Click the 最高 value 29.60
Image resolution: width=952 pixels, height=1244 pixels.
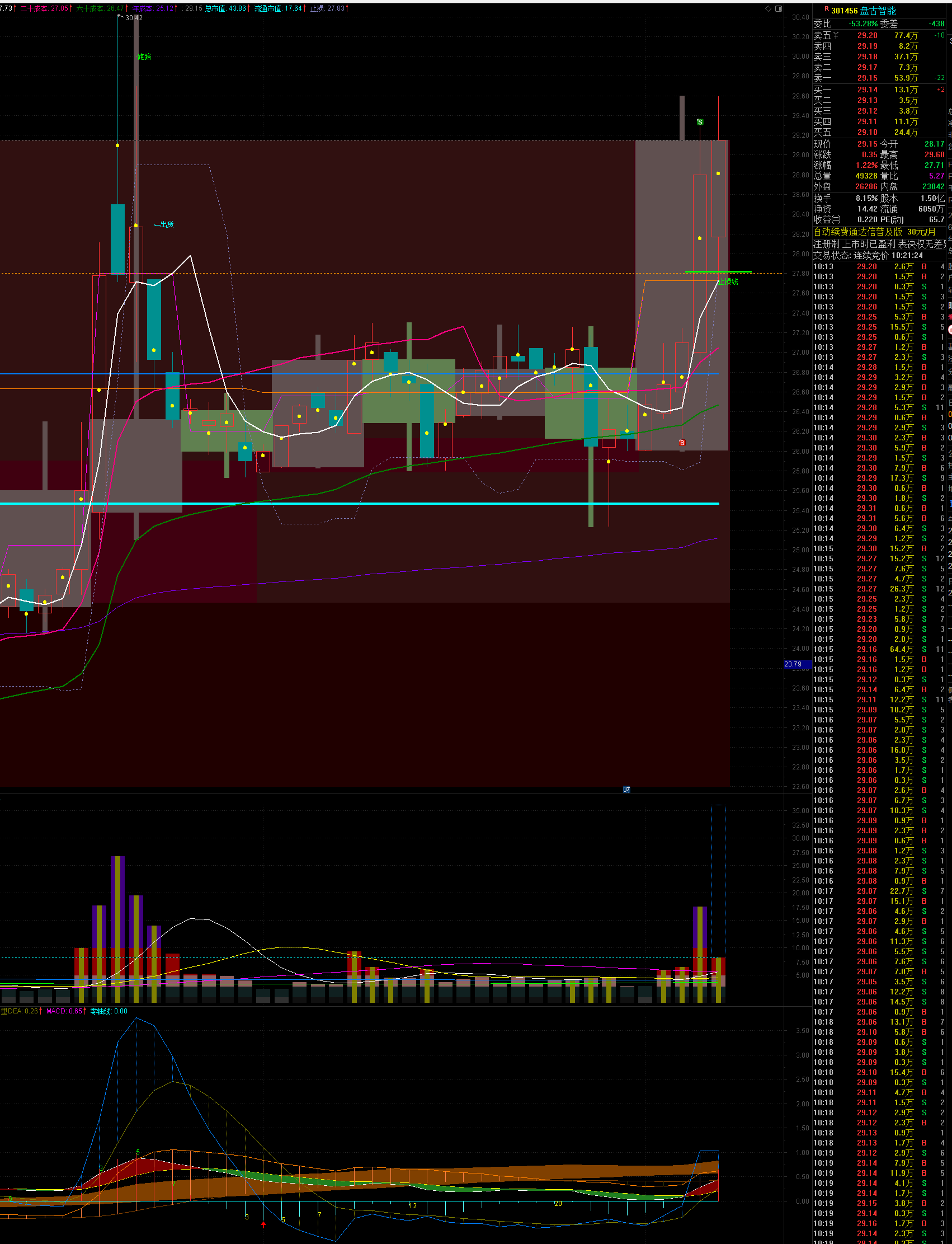(935, 155)
